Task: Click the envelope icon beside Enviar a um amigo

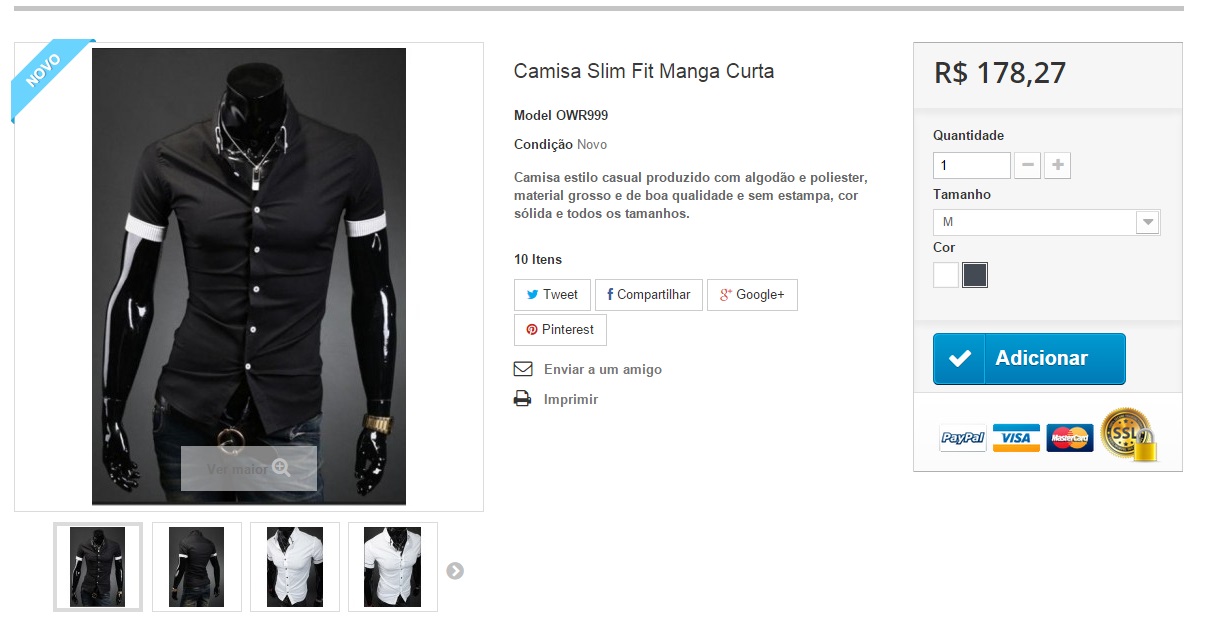Action: [522, 369]
